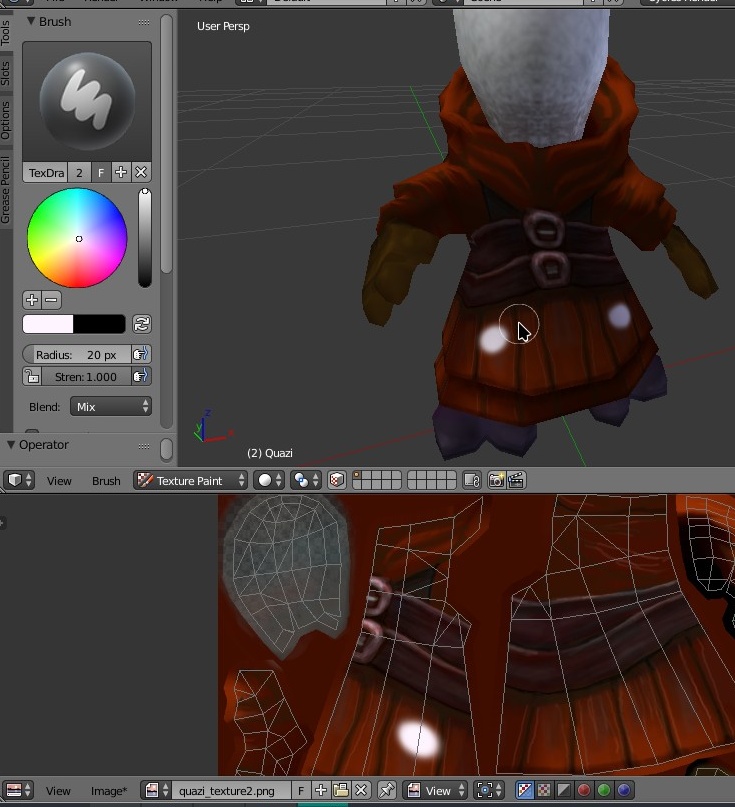Open the Texture Paint mode dropdown

(191, 480)
